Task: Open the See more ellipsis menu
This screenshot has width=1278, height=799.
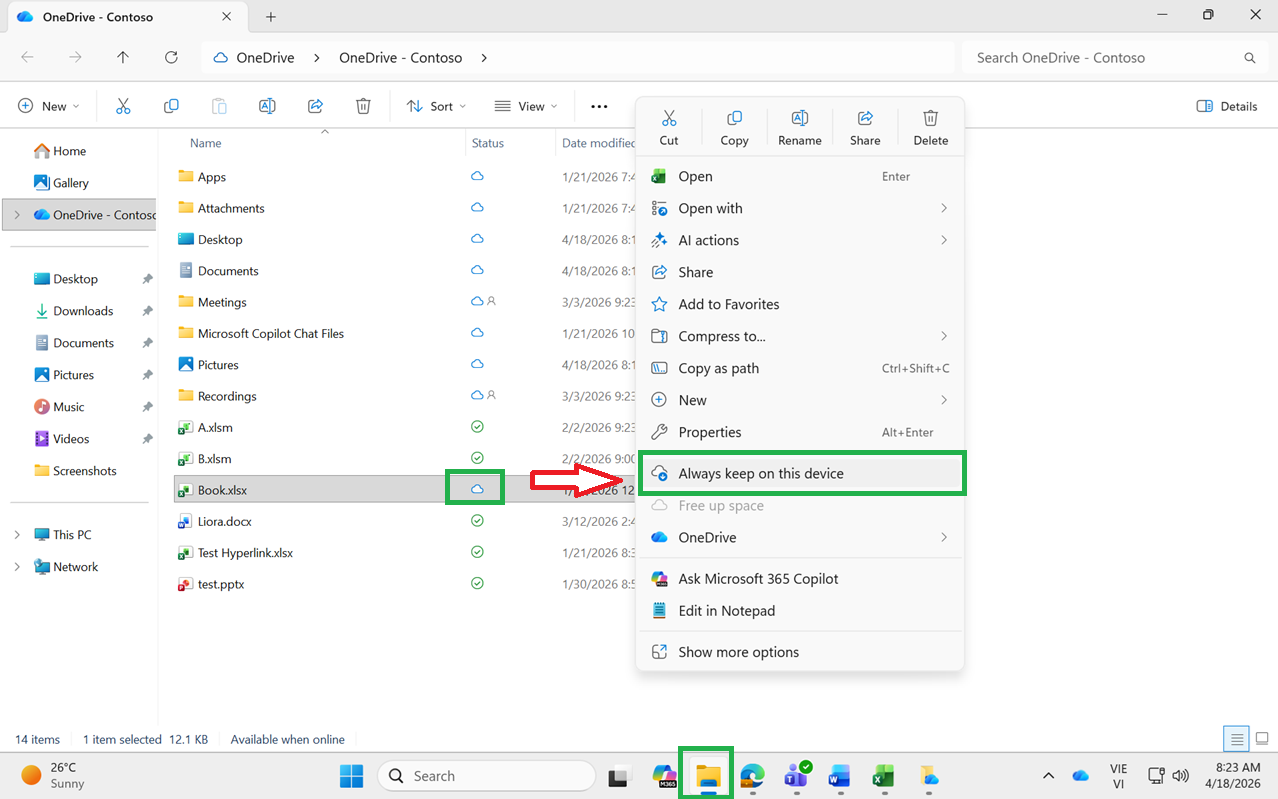Action: point(599,106)
